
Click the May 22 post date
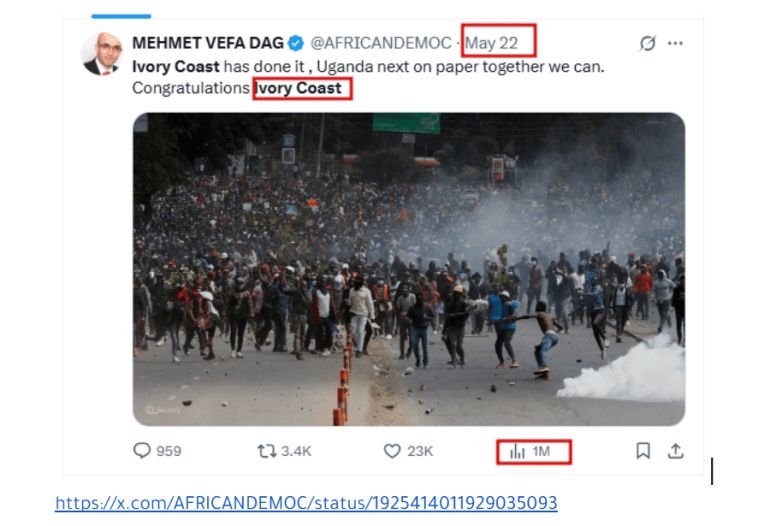click(492, 44)
